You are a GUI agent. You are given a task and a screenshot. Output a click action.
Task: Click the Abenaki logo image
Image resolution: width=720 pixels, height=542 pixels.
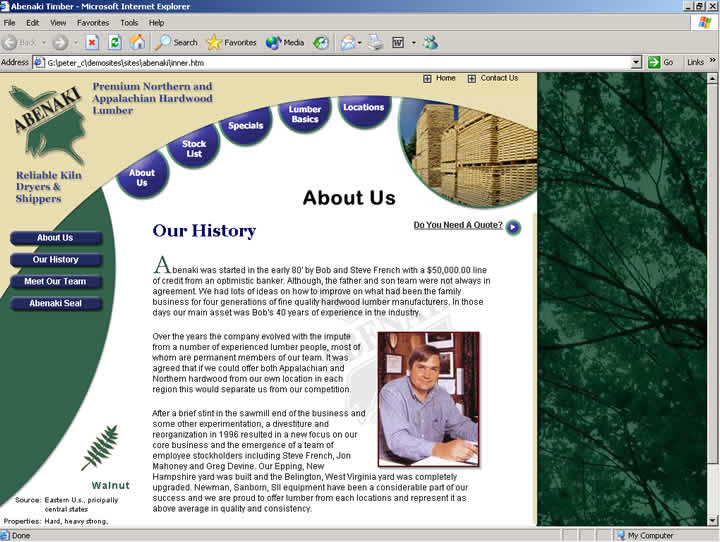pos(47,124)
